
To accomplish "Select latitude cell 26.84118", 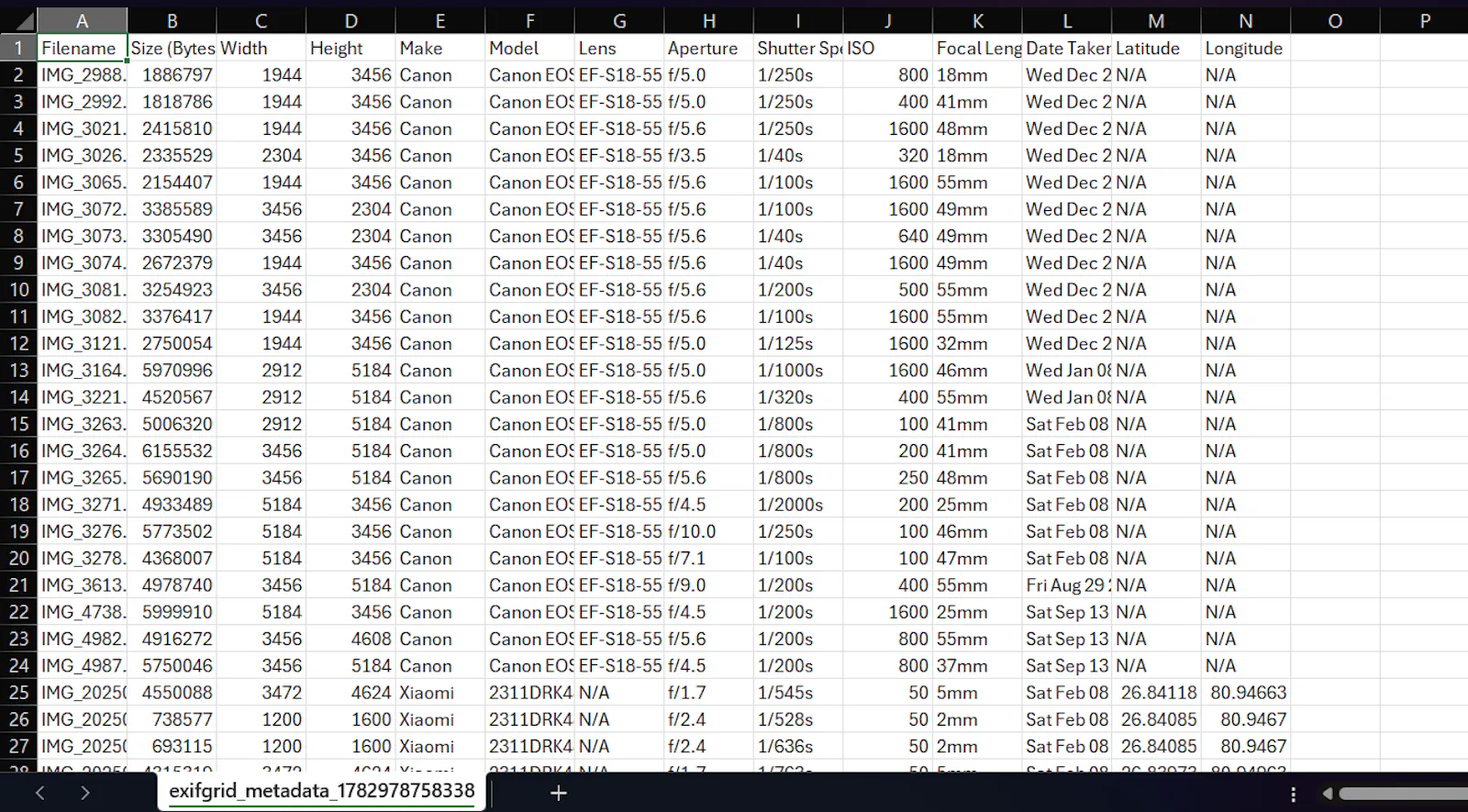I will coord(1156,692).
